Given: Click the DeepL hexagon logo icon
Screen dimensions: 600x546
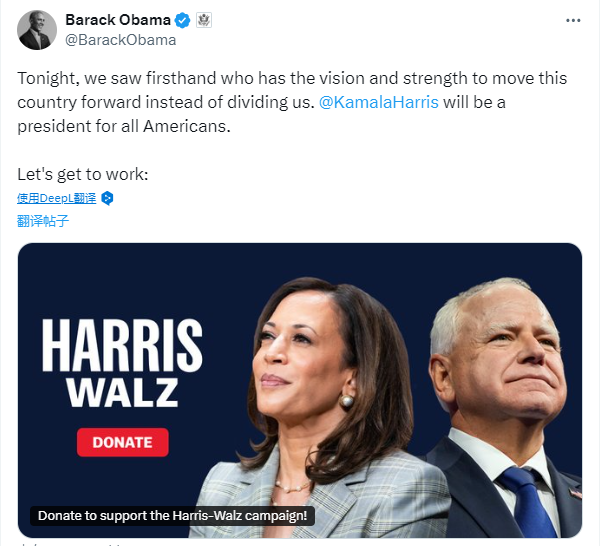Looking at the screenshot, I should [x=107, y=198].
